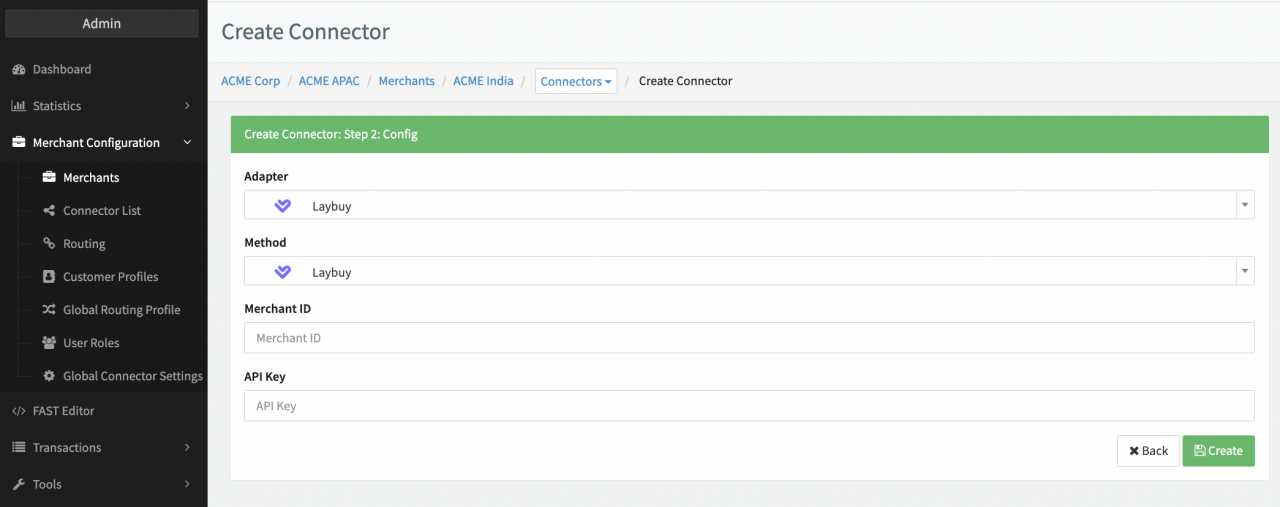Focus the Merchant ID input field
Image resolution: width=1280 pixels, height=507 pixels.
(748, 338)
